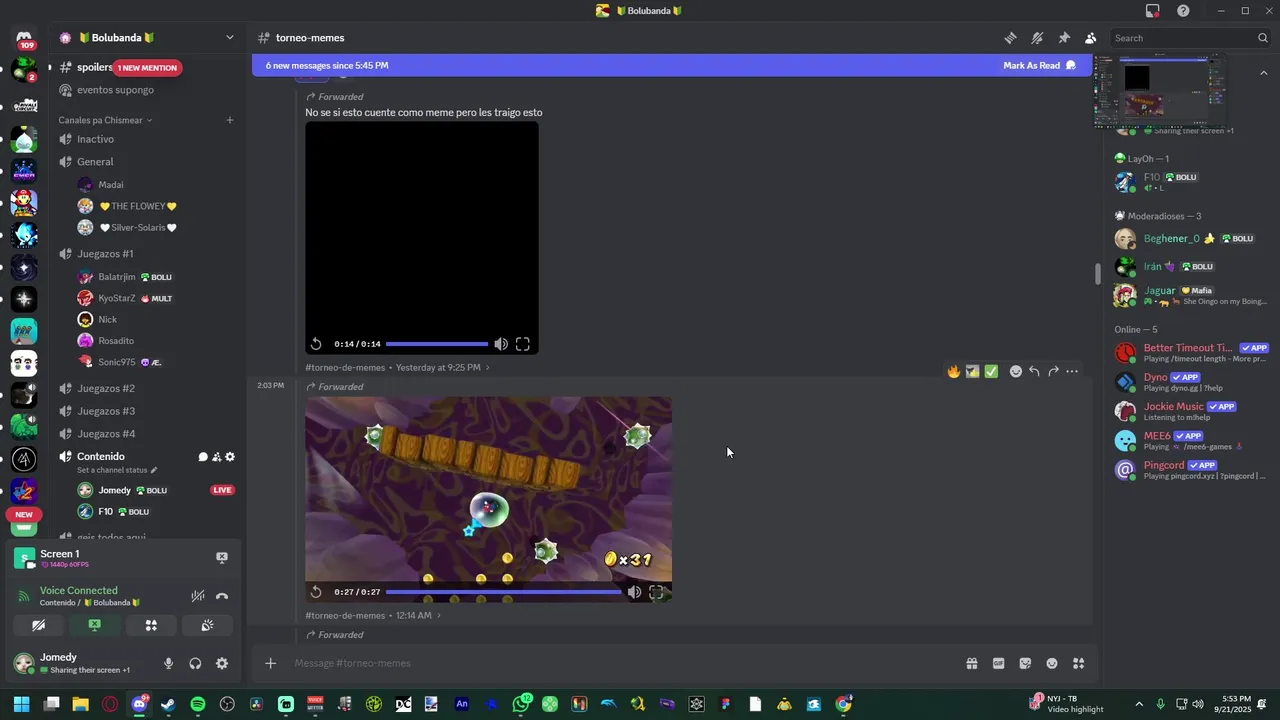
Task: Open the emoji picker in message bar
Action: coord(1052,663)
